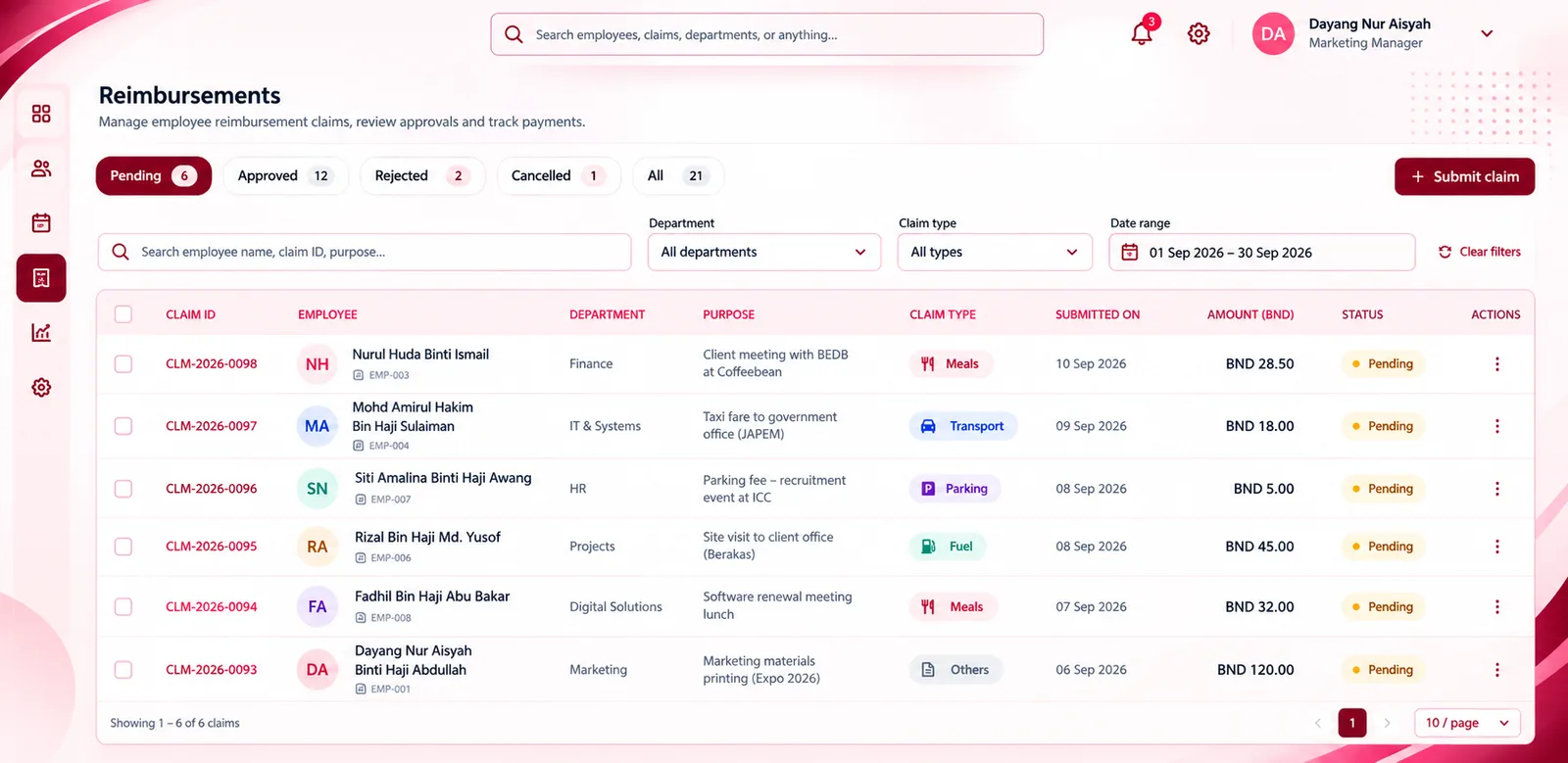Open actions menu for CLM-2026-0097
Screen dimensions: 1568x763
pyautogui.click(x=1496, y=426)
